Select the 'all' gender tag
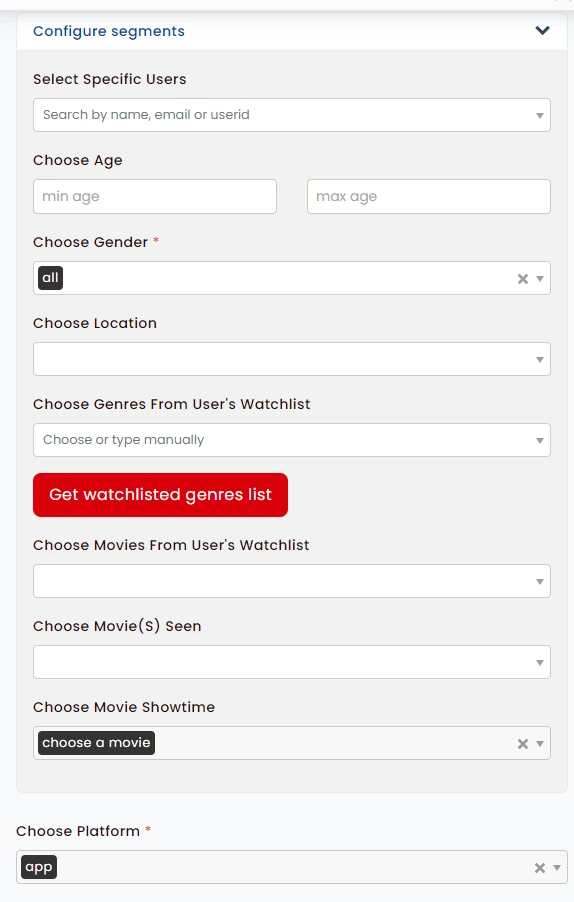 pos(51,278)
